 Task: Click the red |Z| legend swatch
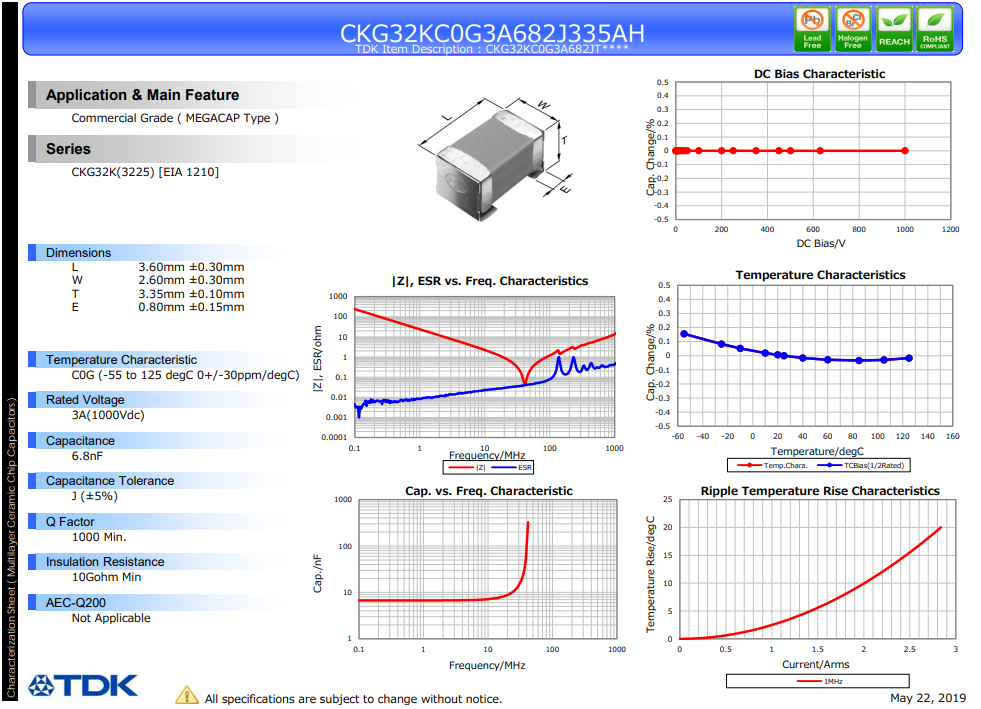[461, 467]
